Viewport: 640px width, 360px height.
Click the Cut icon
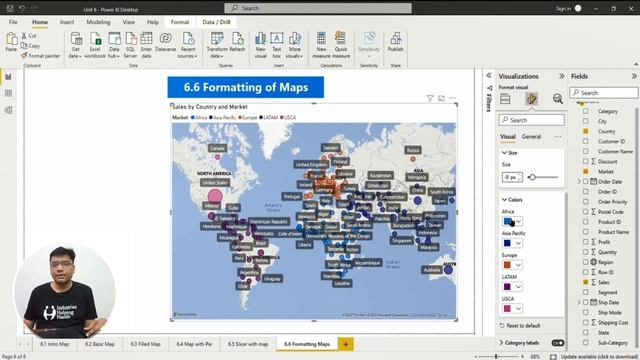24,36
